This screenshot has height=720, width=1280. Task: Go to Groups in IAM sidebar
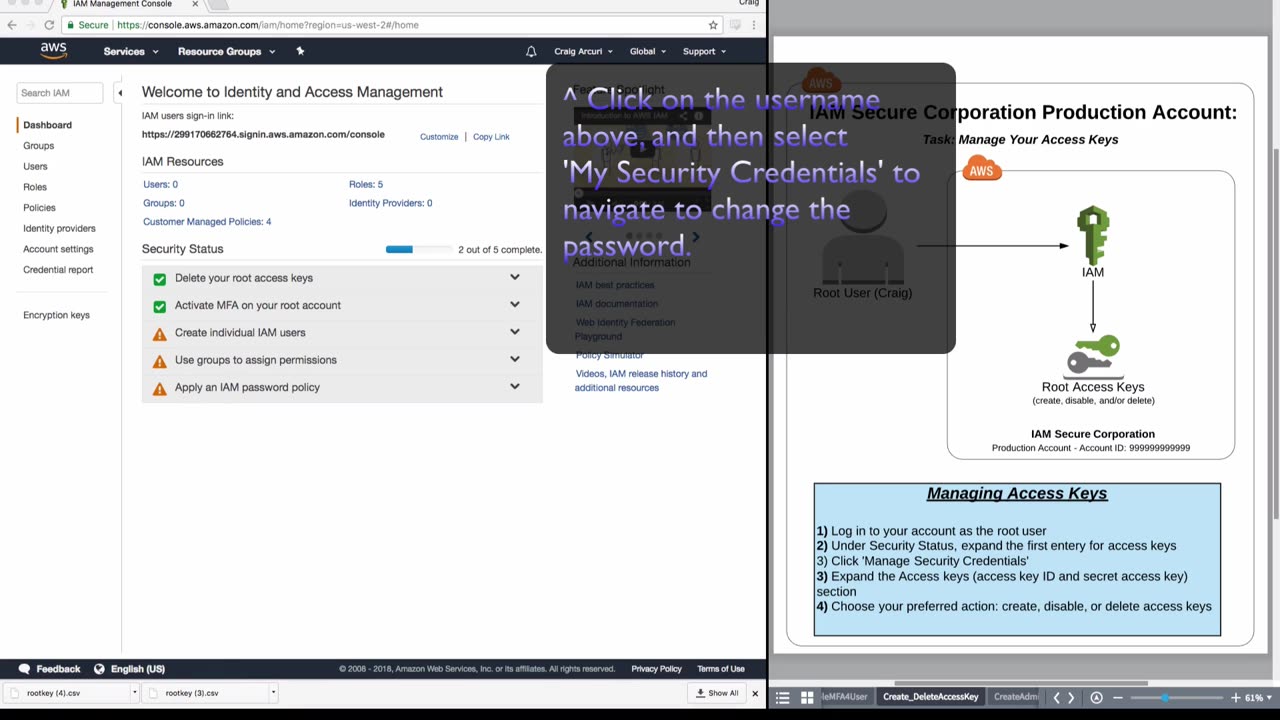coord(38,146)
